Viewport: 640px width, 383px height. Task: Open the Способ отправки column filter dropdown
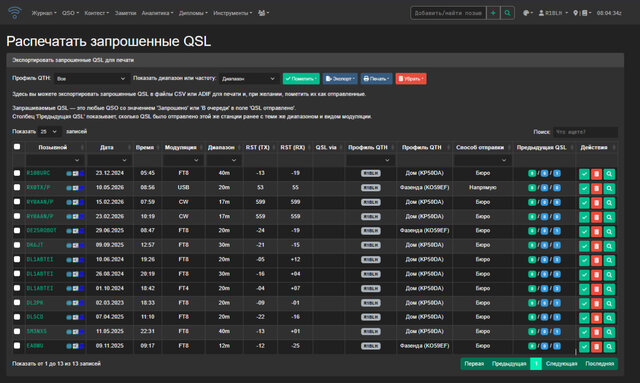click(482, 160)
